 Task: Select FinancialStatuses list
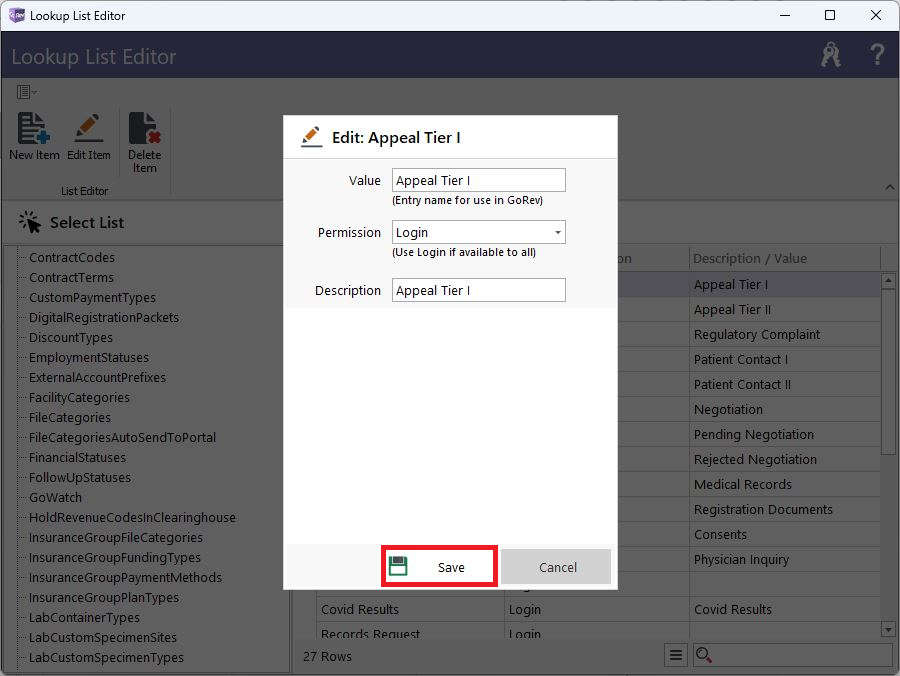click(x=77, y=458)
